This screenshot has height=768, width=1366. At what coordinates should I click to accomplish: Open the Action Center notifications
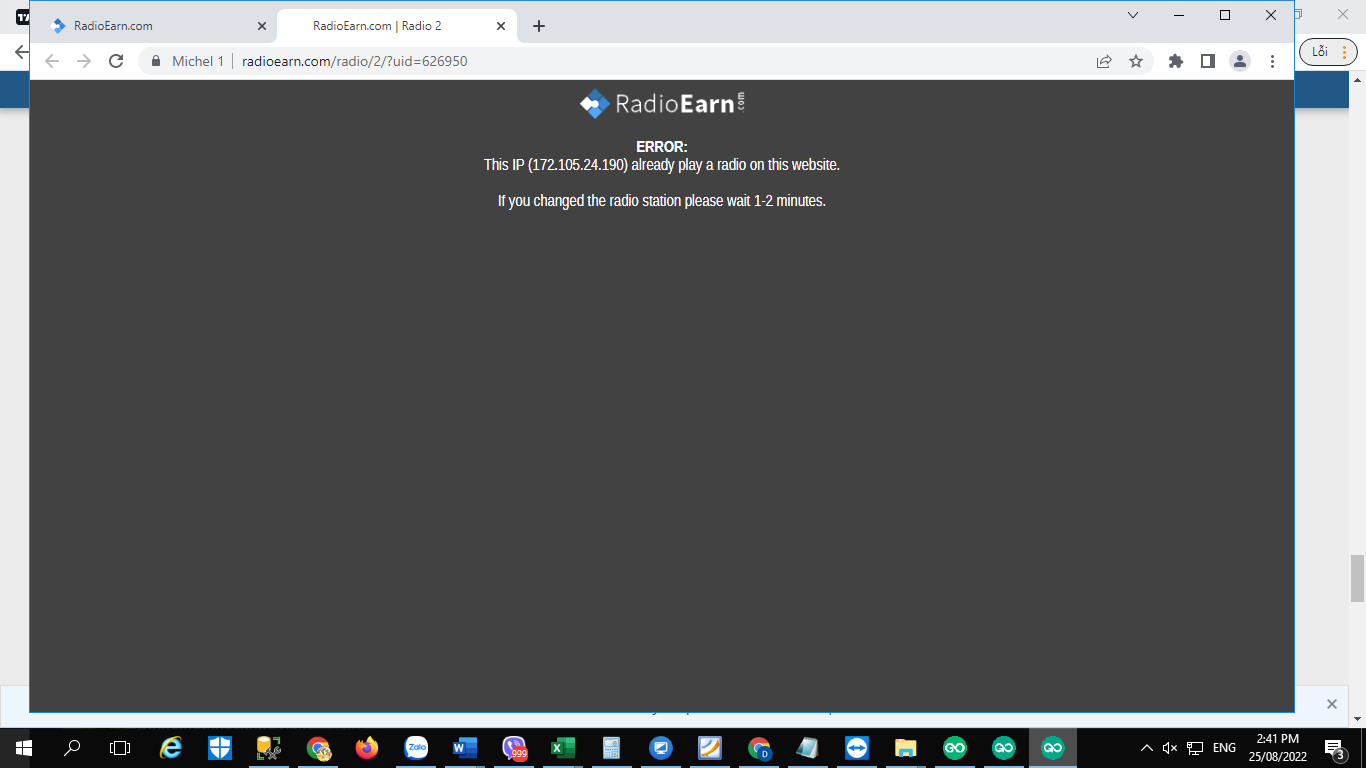point(1334,748)
